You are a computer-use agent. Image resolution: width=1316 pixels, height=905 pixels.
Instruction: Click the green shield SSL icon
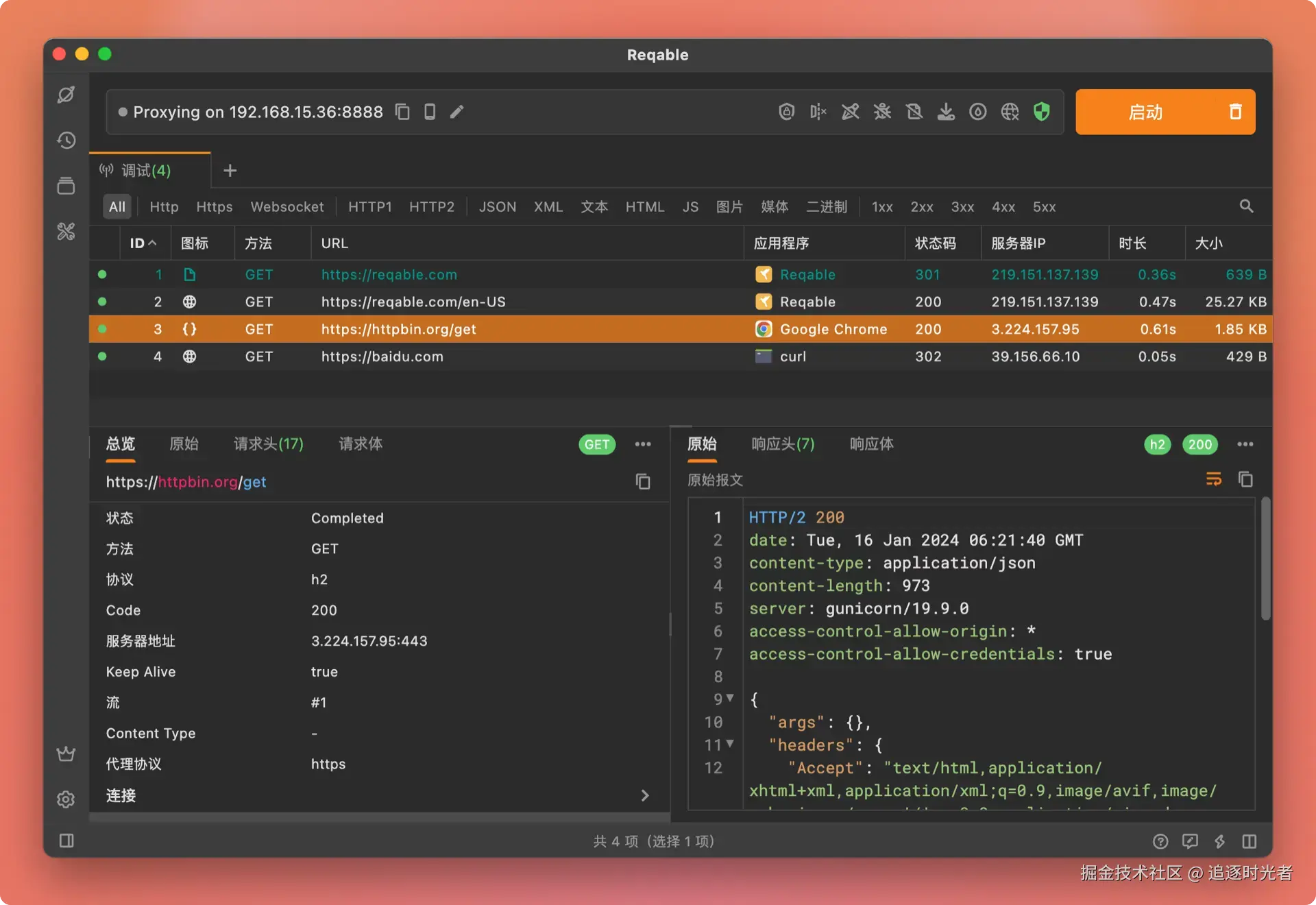pos(1041,112)
